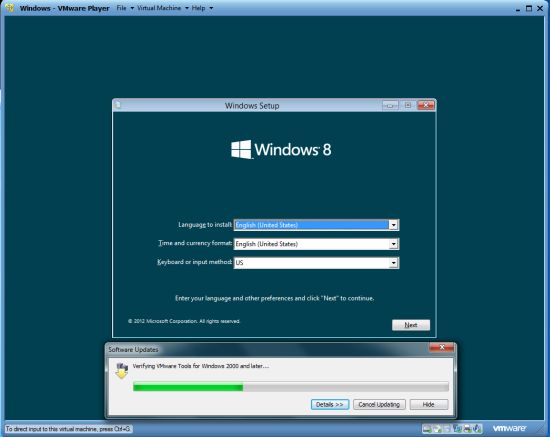Hide the Software Updates dialog

[x=429, y=404]
